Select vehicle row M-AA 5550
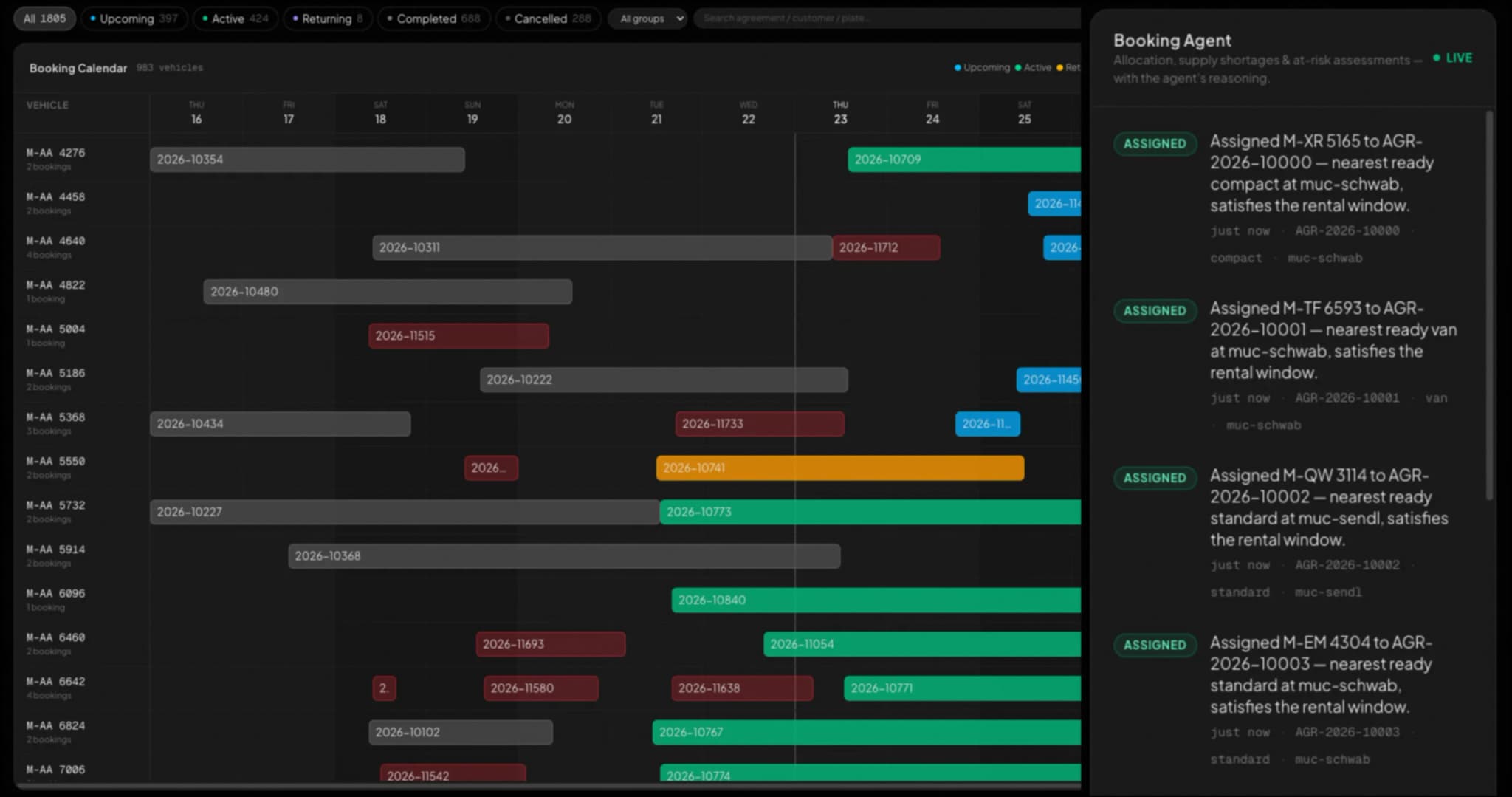 click(x=55, y=467)
